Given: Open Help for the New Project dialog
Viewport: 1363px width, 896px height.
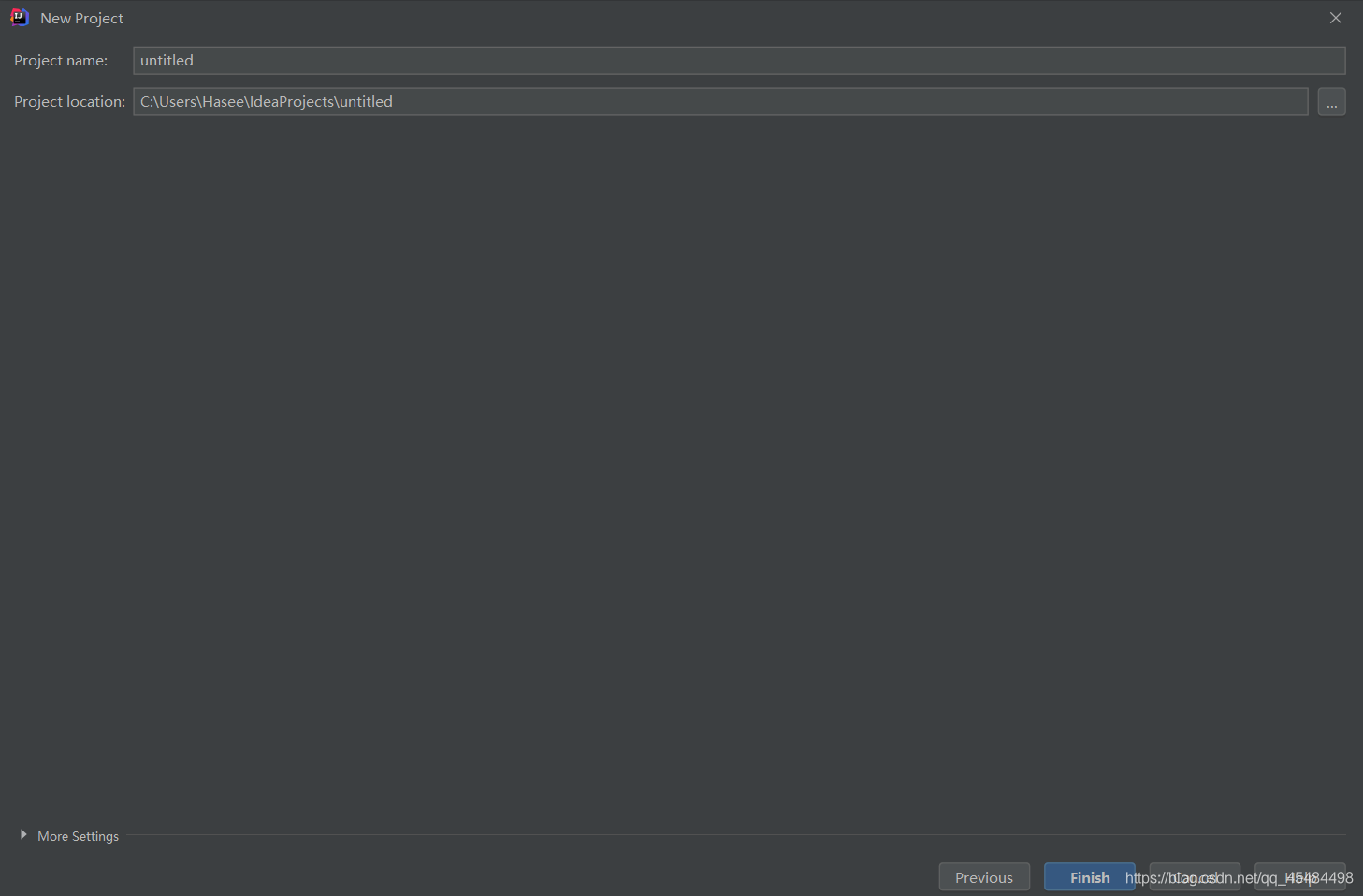Looking at the screenshot, I should coord(1299,876).
